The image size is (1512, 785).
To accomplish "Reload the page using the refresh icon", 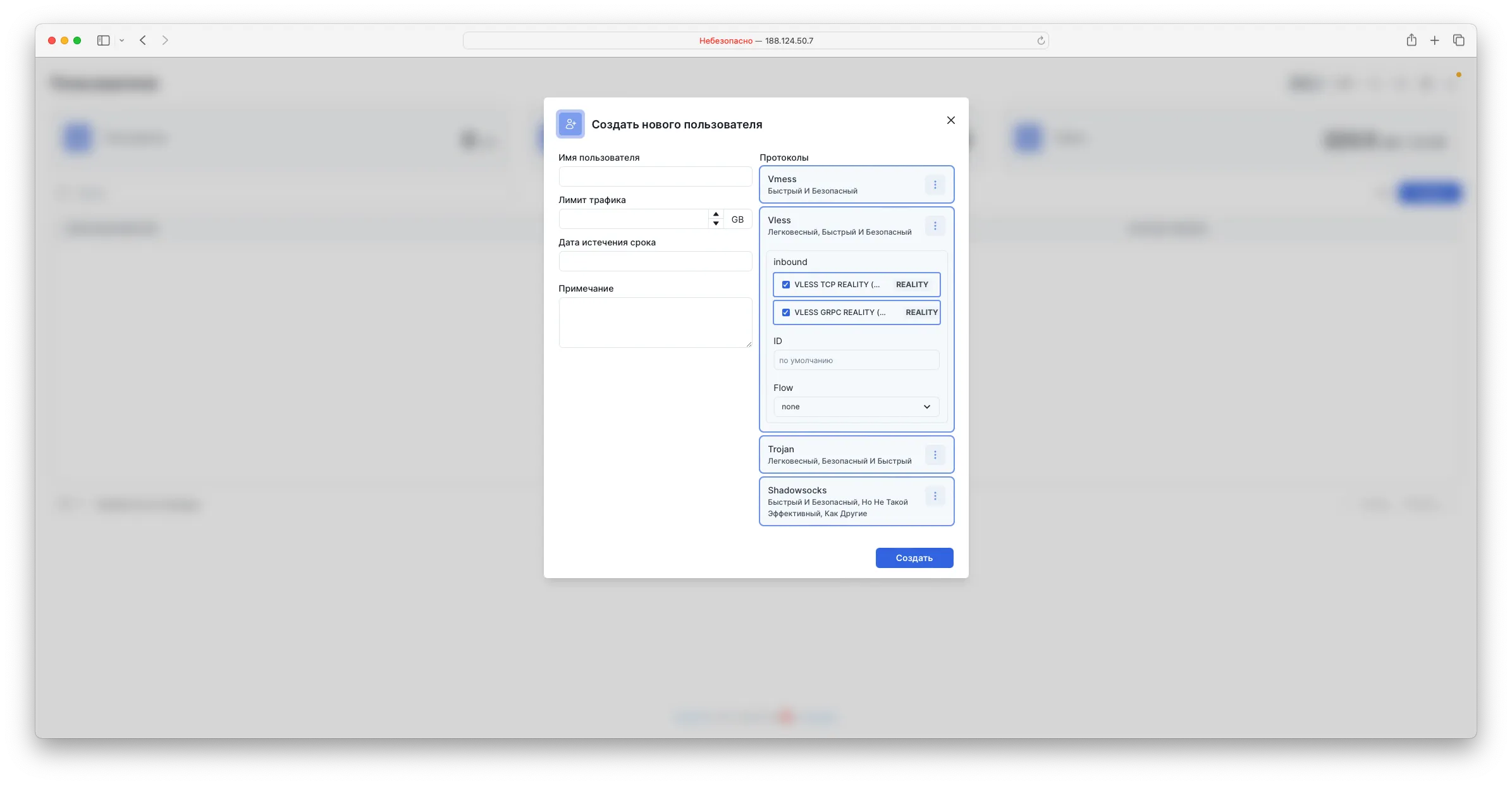I will (x=1040, y=40).
